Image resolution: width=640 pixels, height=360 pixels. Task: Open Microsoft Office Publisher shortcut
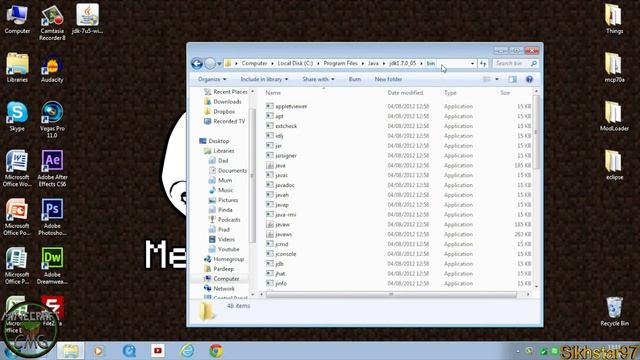click(x=17, y=266)
